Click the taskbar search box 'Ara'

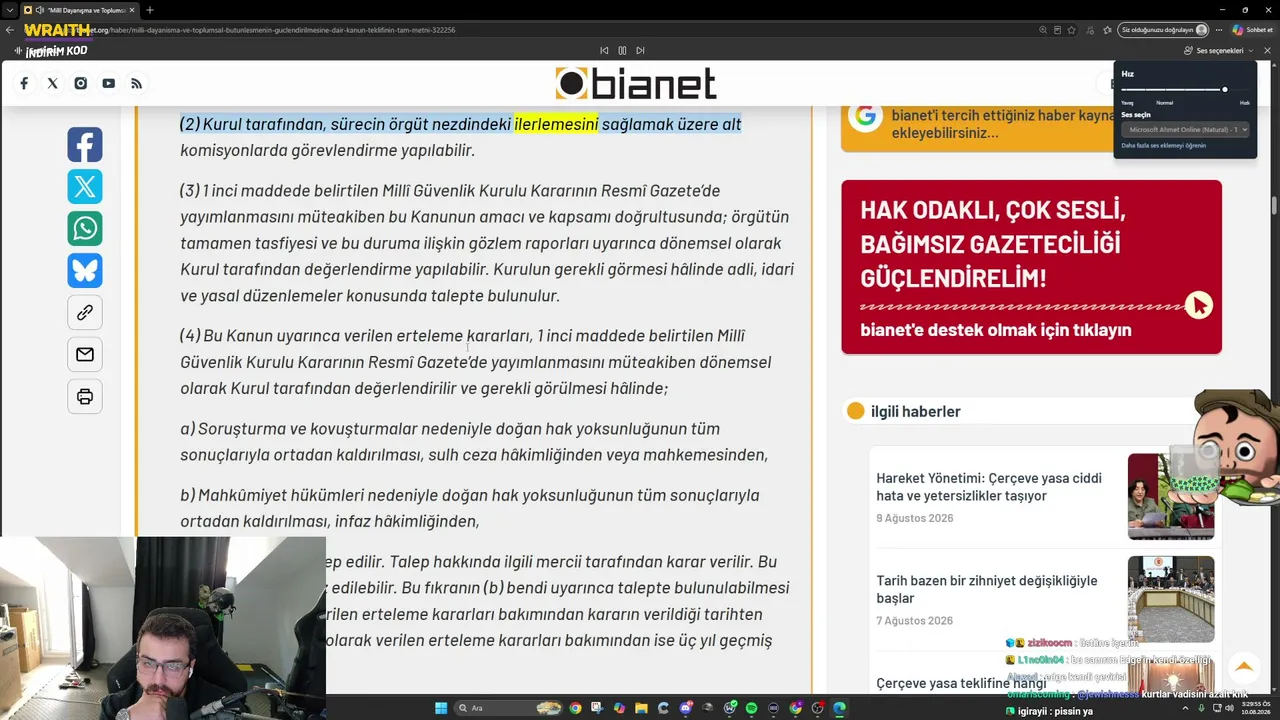(510, 708)
